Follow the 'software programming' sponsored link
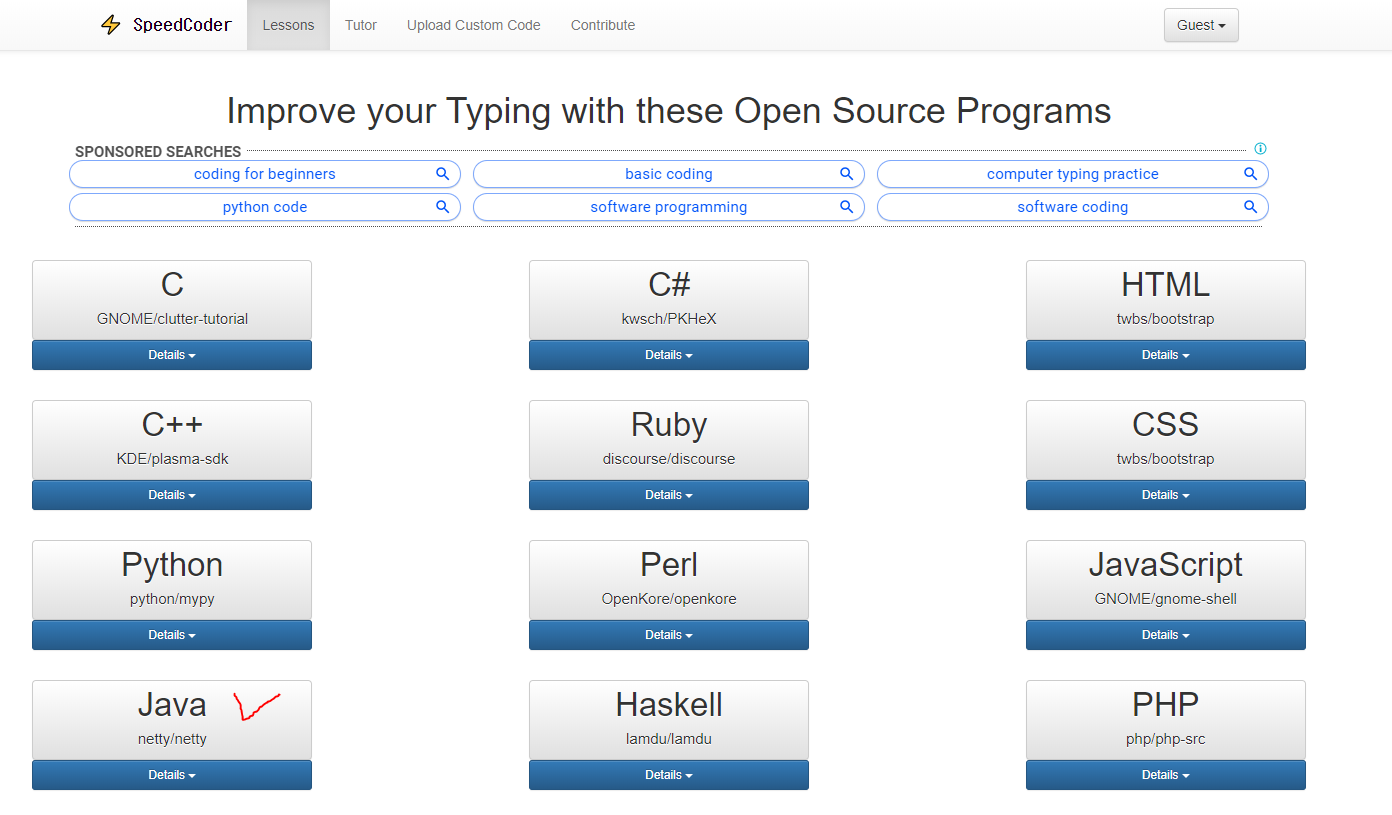 [669, 207]
